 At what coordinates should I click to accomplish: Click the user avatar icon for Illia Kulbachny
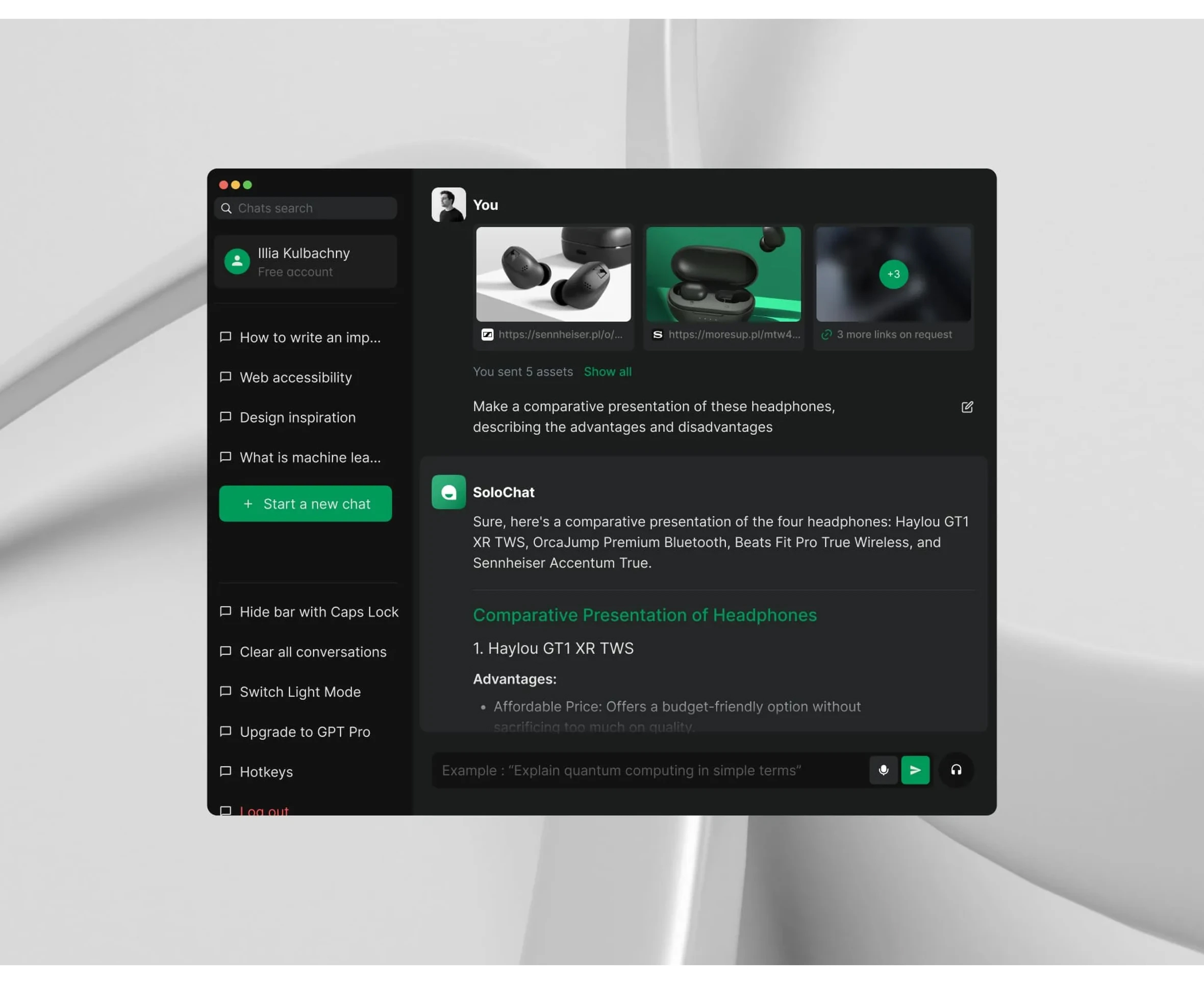tap(236, 261)
